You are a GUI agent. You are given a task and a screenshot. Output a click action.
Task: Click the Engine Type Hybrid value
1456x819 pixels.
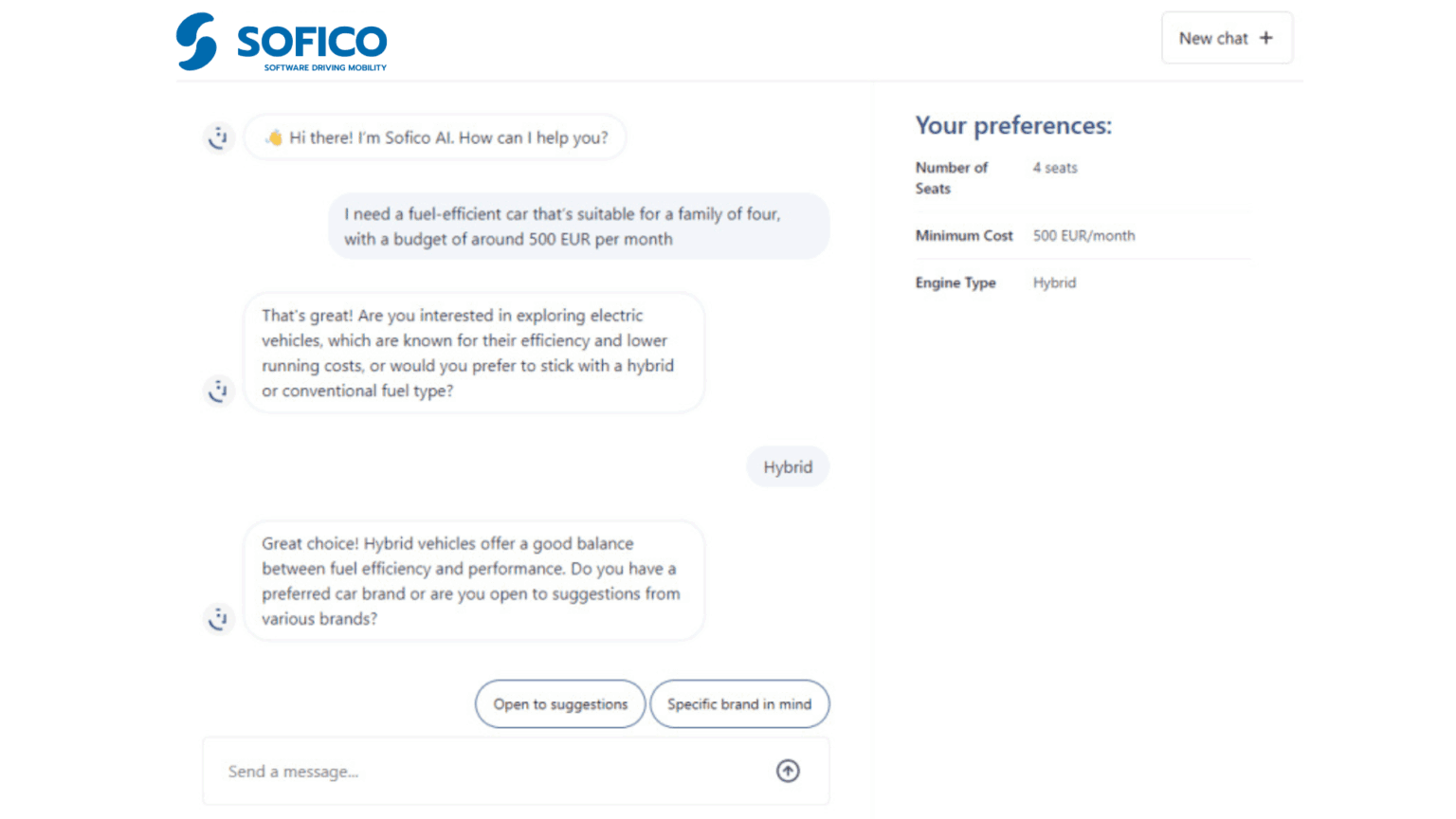[1054, 282]
